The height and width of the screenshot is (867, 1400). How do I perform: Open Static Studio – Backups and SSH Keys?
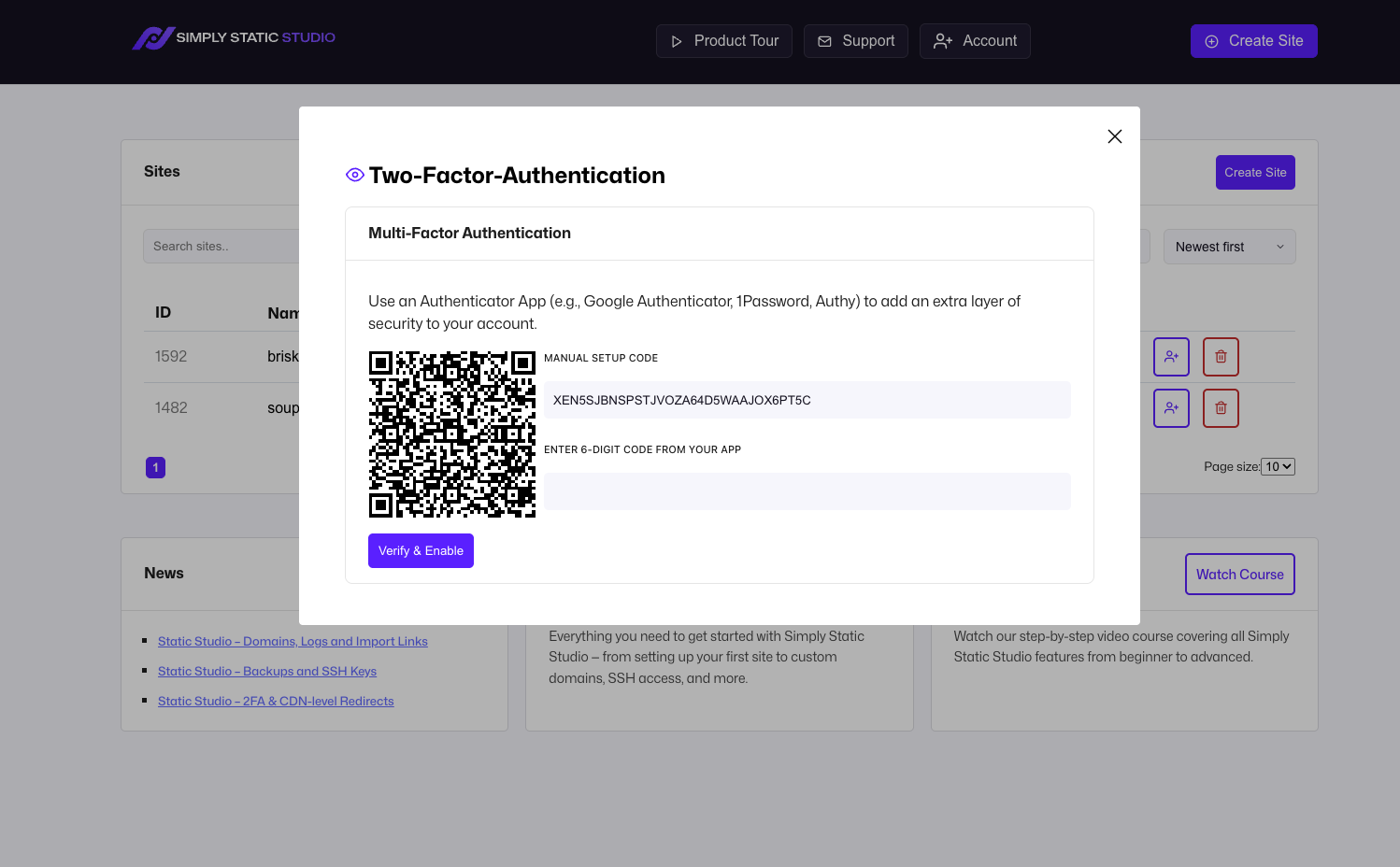point(267,671)
